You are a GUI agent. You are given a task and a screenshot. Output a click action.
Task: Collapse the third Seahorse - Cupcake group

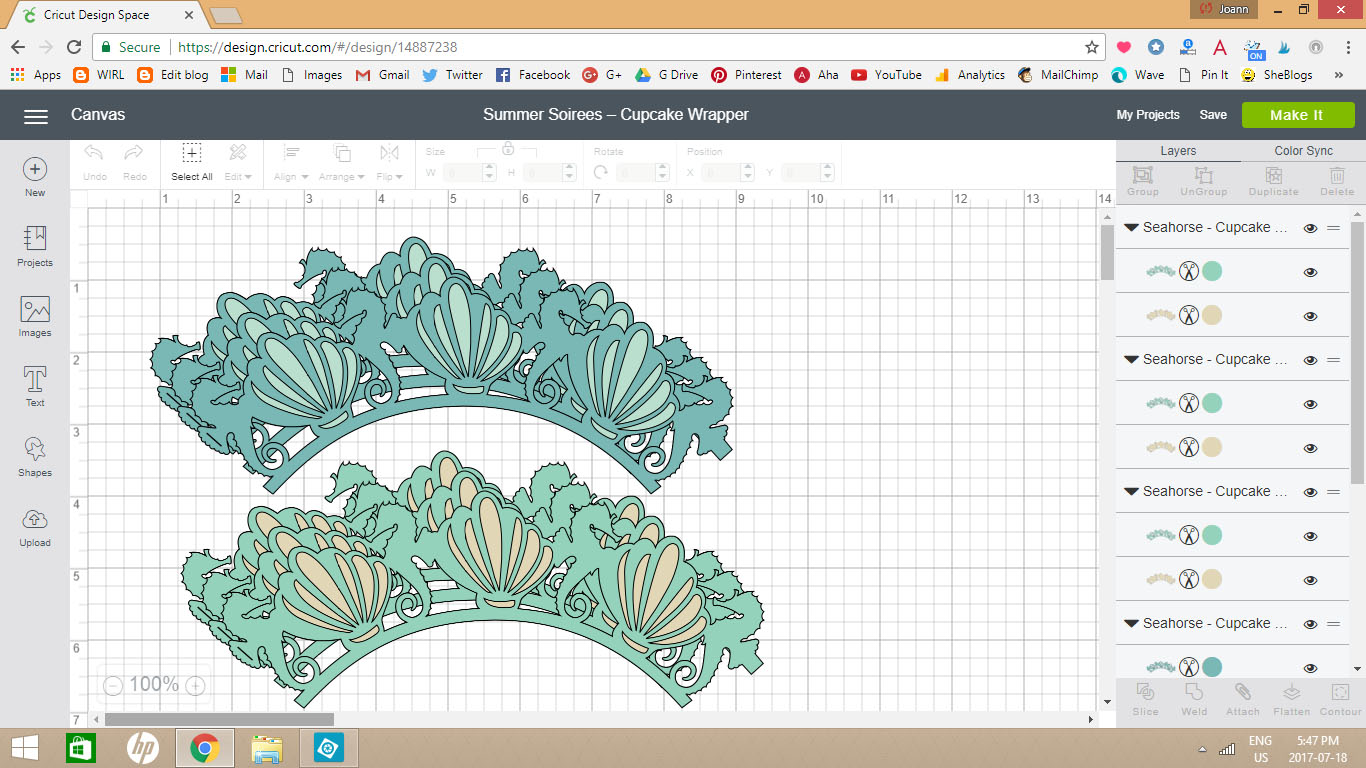click(x=1131, y=492)
